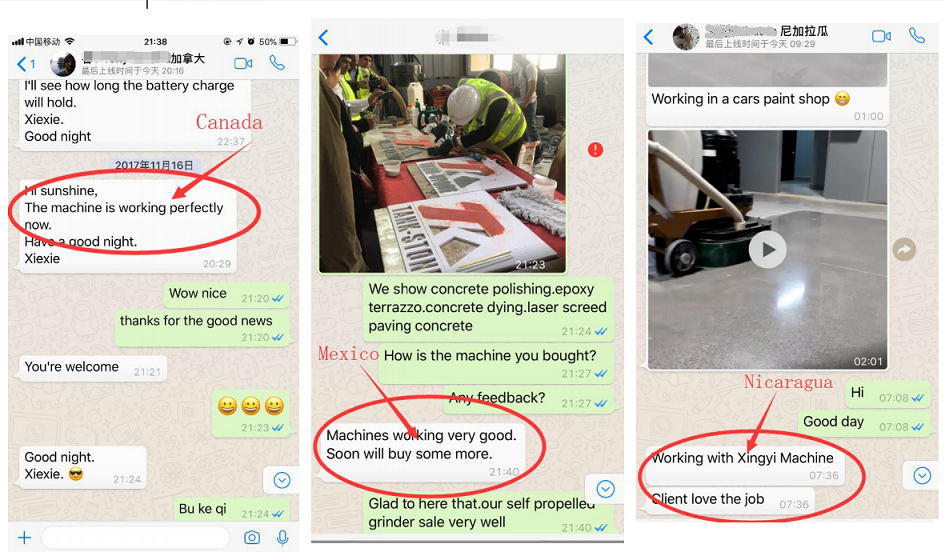Open contact avatar in Nicaragua chat header
The width and height of the screenshot is (945, 552).
pyautogui.click(x=686, y=37)
